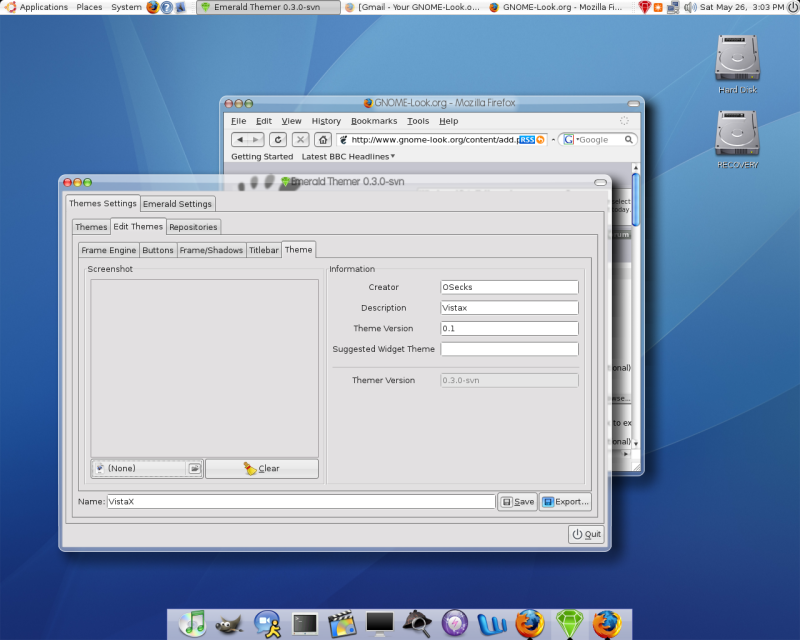
Task: Open the Themes sub-tab
Action: [91, 227]
